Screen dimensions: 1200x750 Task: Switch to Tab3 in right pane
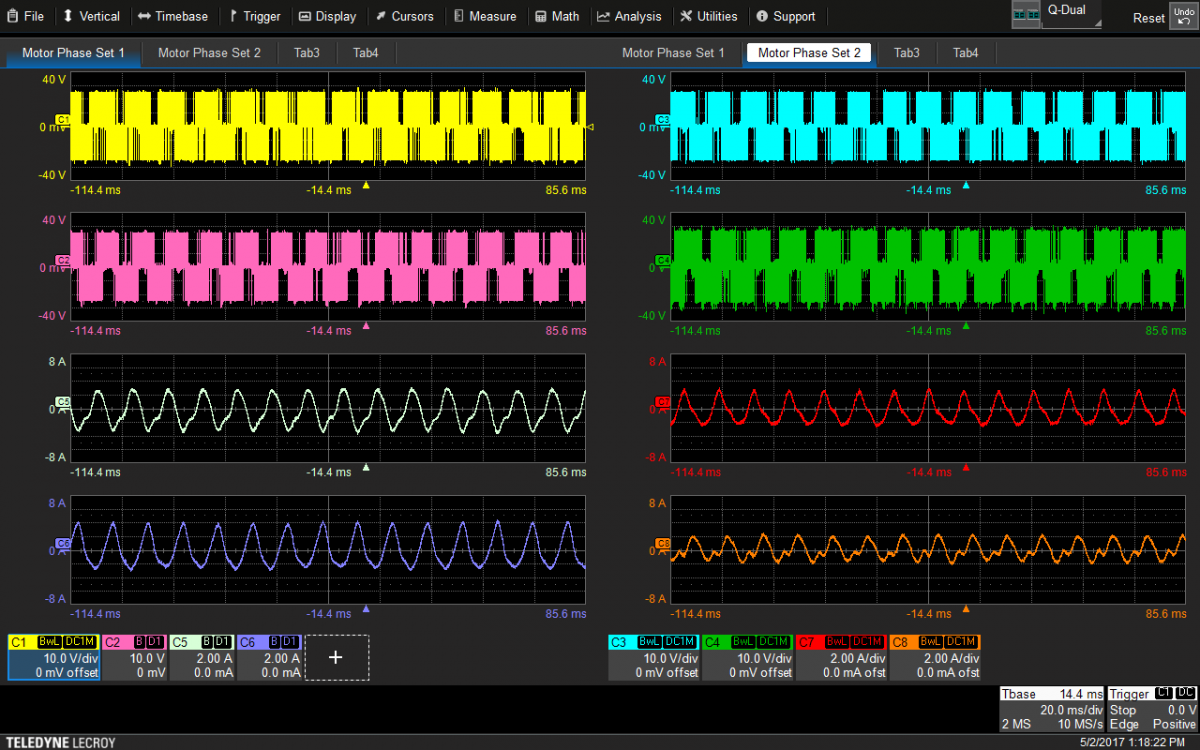[x=907, y=53]
